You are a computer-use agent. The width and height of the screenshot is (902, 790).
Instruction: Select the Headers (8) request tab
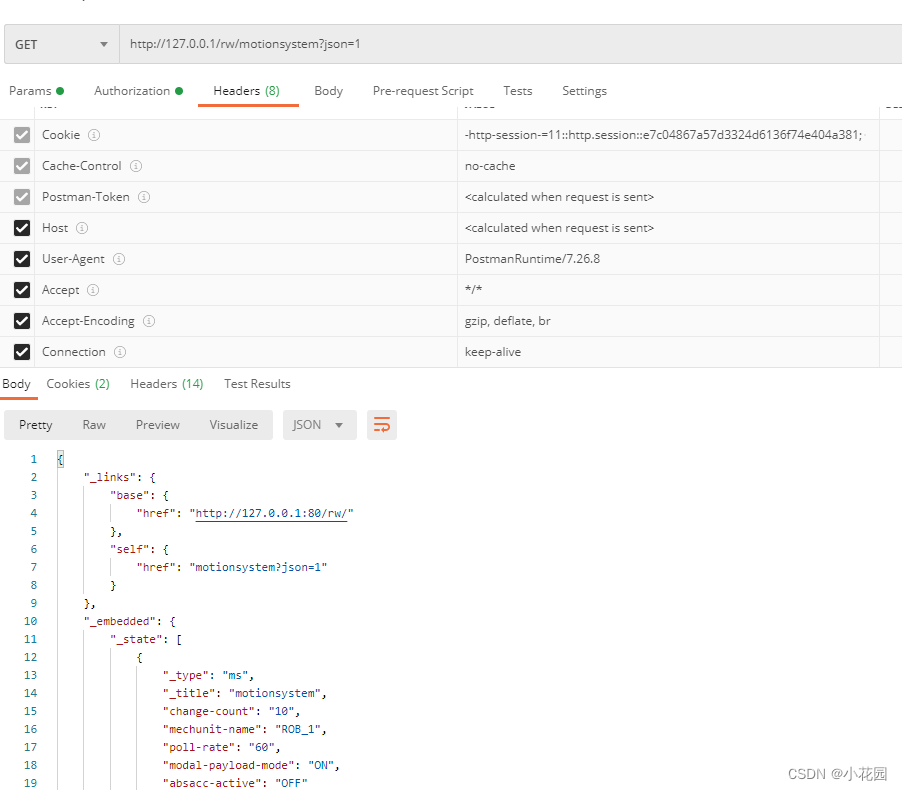click(x=246, y=91)
